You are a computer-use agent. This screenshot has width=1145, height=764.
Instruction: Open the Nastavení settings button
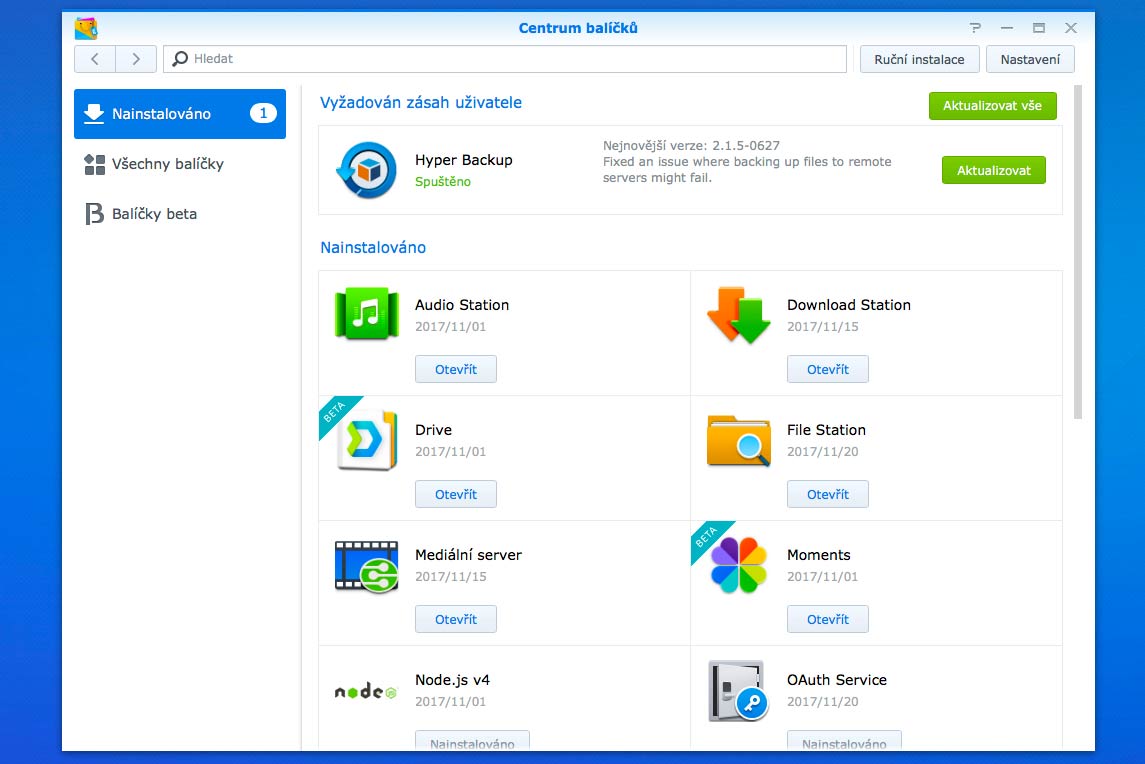click(x=1030, y=59)
